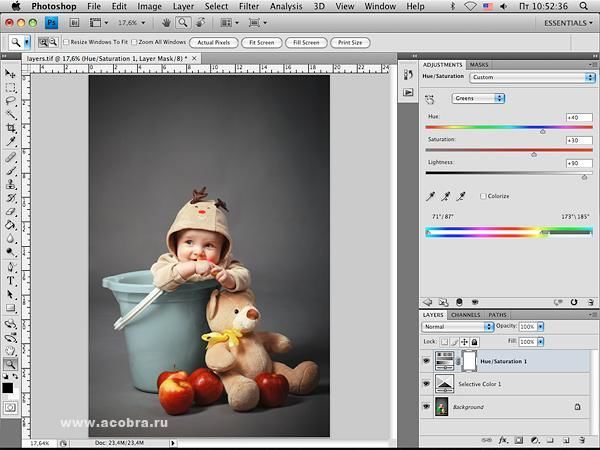The image size is (600, 450).
Task: Enable the Colorize checkbox
Action: 483,196
